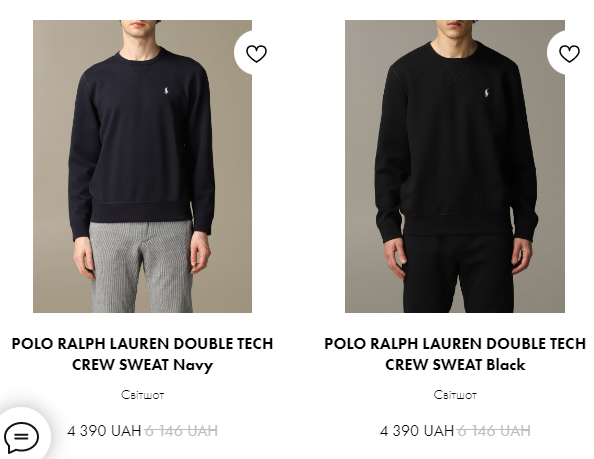Click the pony logo on the black sweatshirt
The height and width of the screenshot is (459, 594).
[x=486, y=92]
